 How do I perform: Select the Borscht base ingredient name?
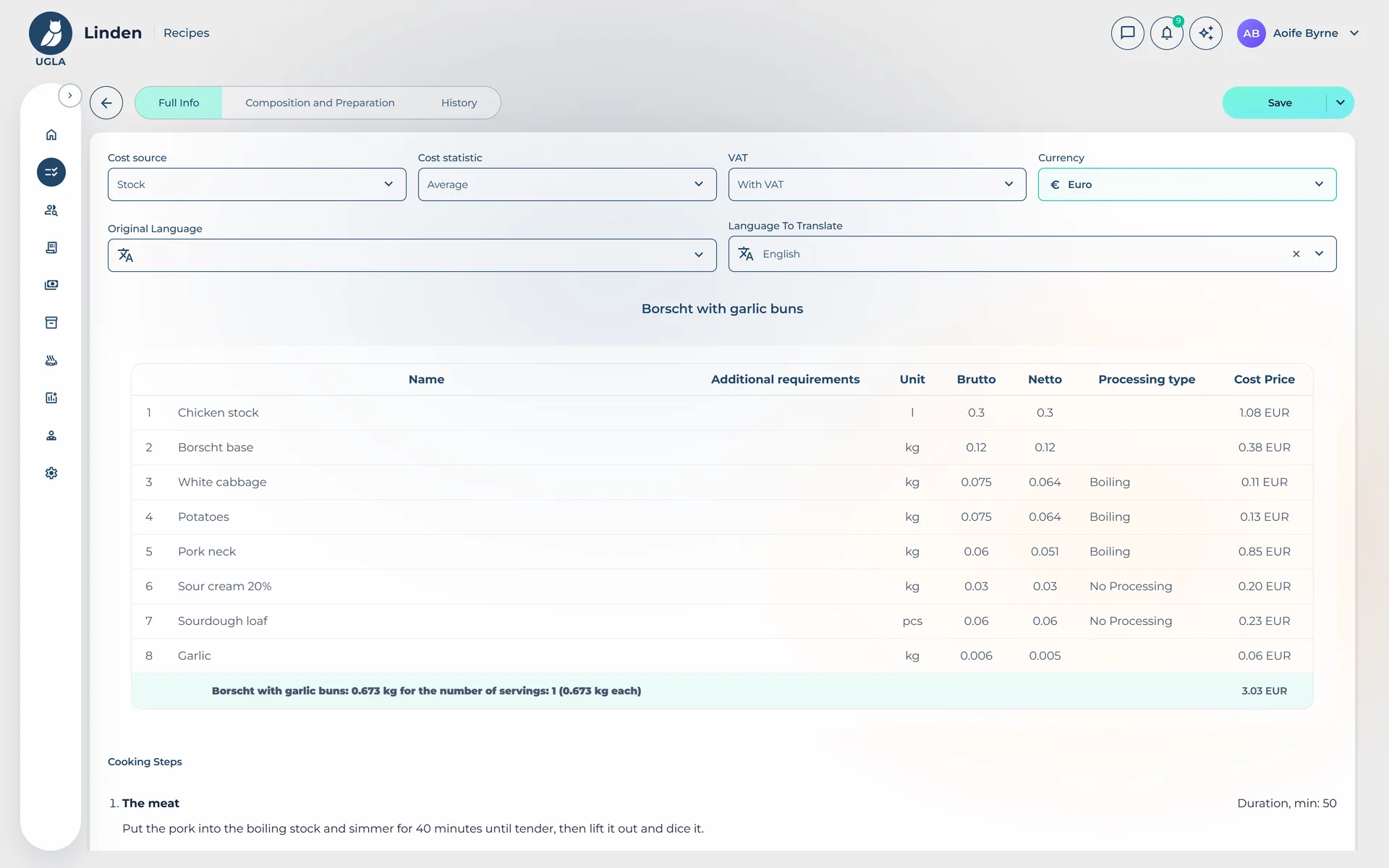tap(216, 447)
